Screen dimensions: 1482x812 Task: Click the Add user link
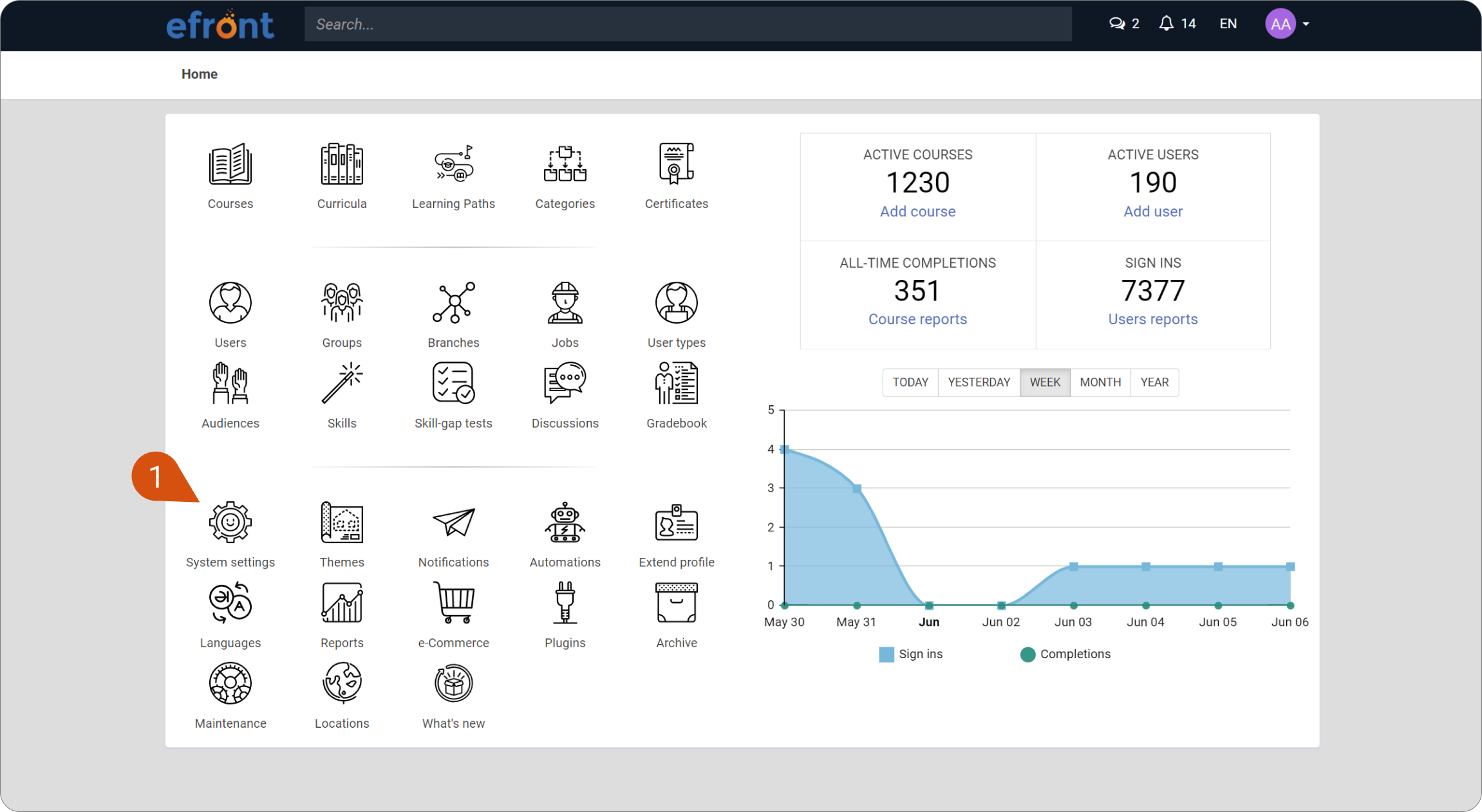tap(1153, 212)
